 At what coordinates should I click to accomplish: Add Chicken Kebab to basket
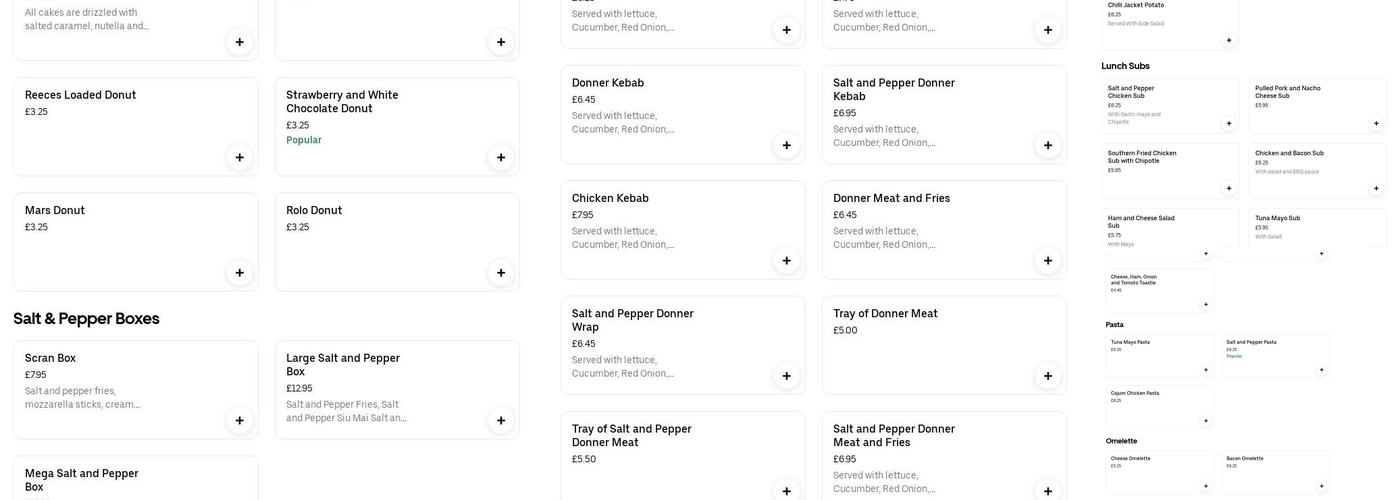[x=787, y=261]
